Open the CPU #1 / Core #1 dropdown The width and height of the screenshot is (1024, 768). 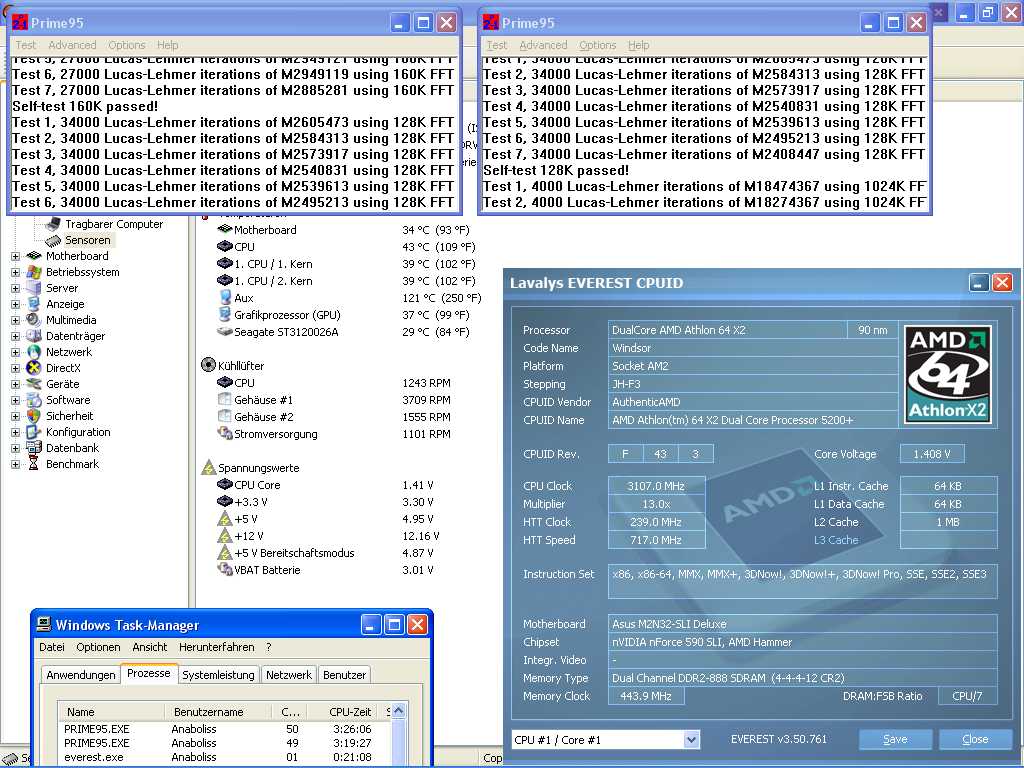coord(692,740)
